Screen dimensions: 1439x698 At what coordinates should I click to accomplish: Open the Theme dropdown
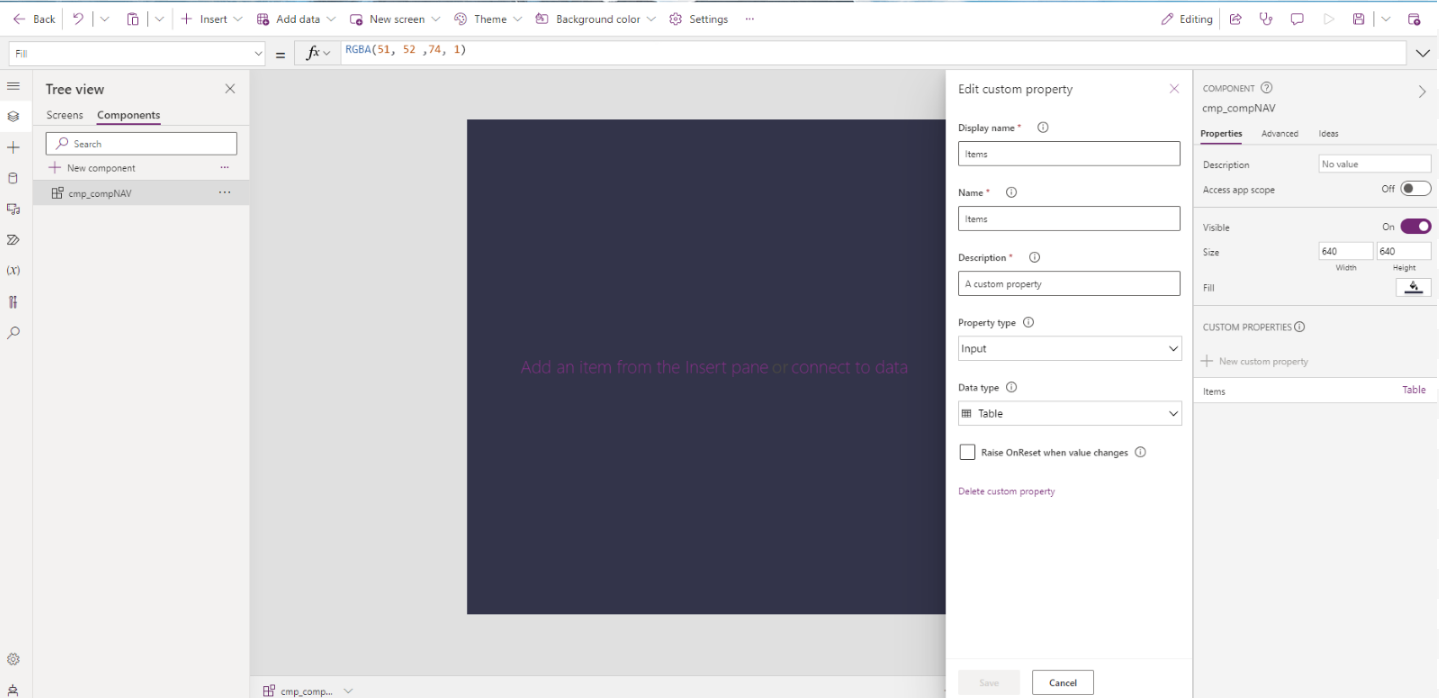click(x=487, y=18)
